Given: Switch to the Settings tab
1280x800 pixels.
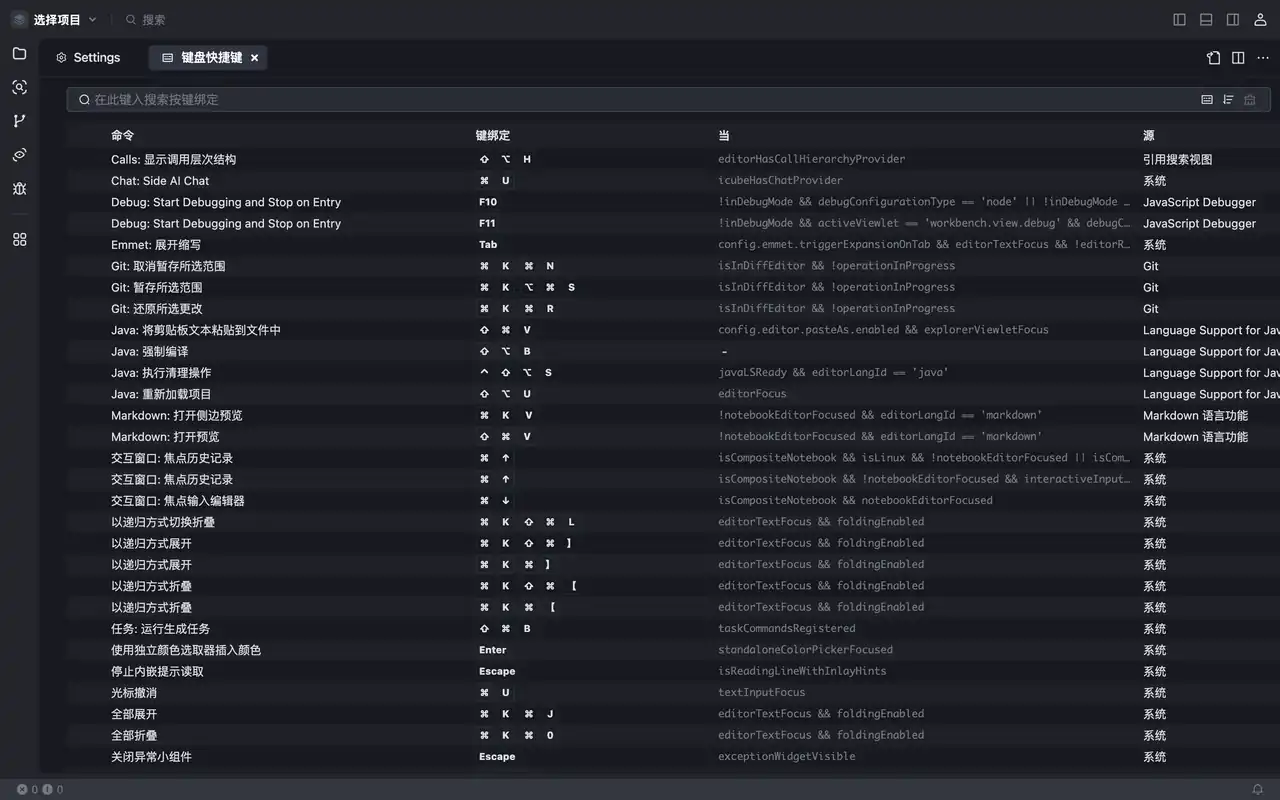Looking at the screenshot, I should [88, 58].
